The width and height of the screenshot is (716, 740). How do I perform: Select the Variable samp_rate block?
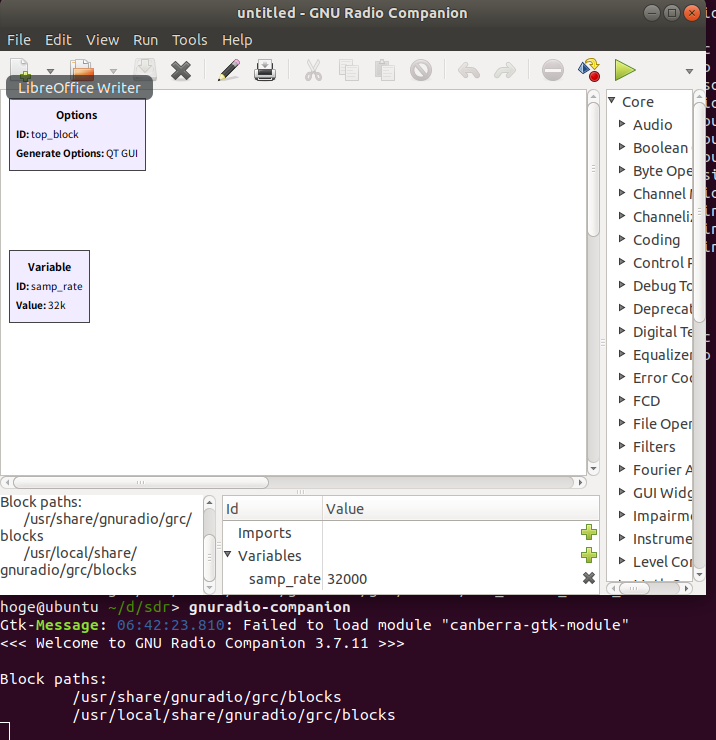(x=50, y=286)
